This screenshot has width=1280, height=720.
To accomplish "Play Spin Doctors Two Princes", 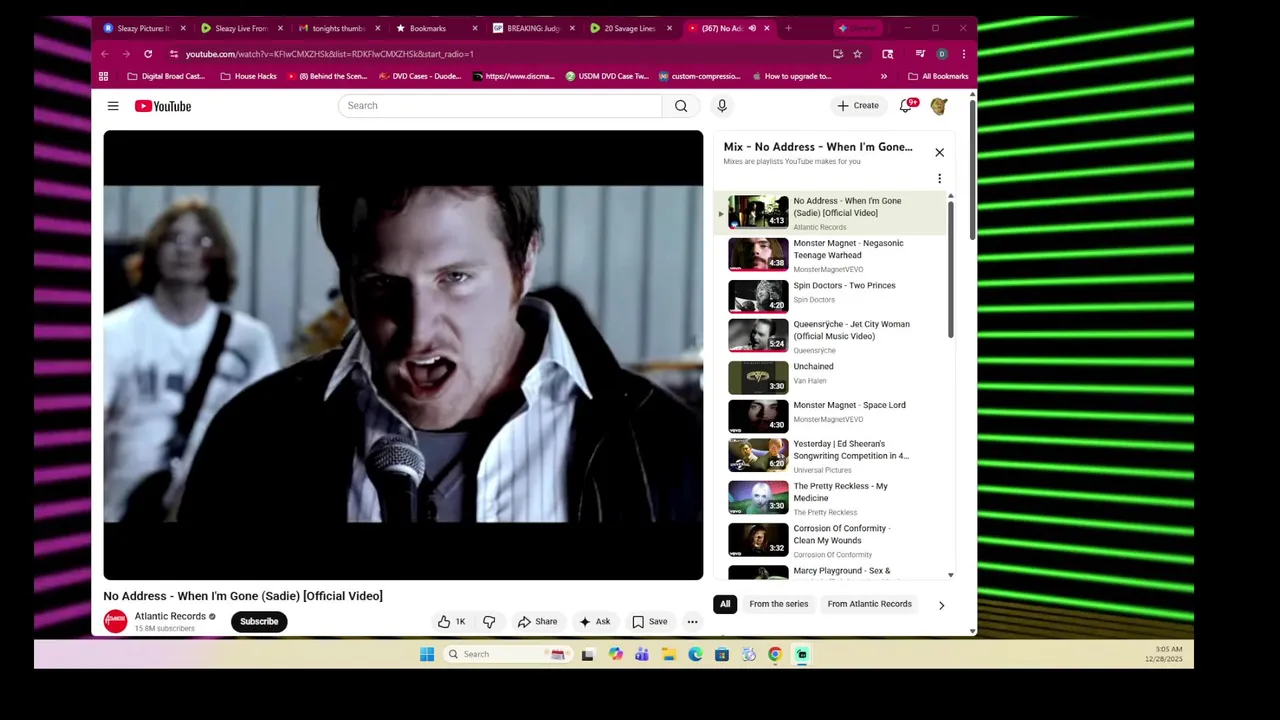I will pyautogui.click(x=832, y=296).
